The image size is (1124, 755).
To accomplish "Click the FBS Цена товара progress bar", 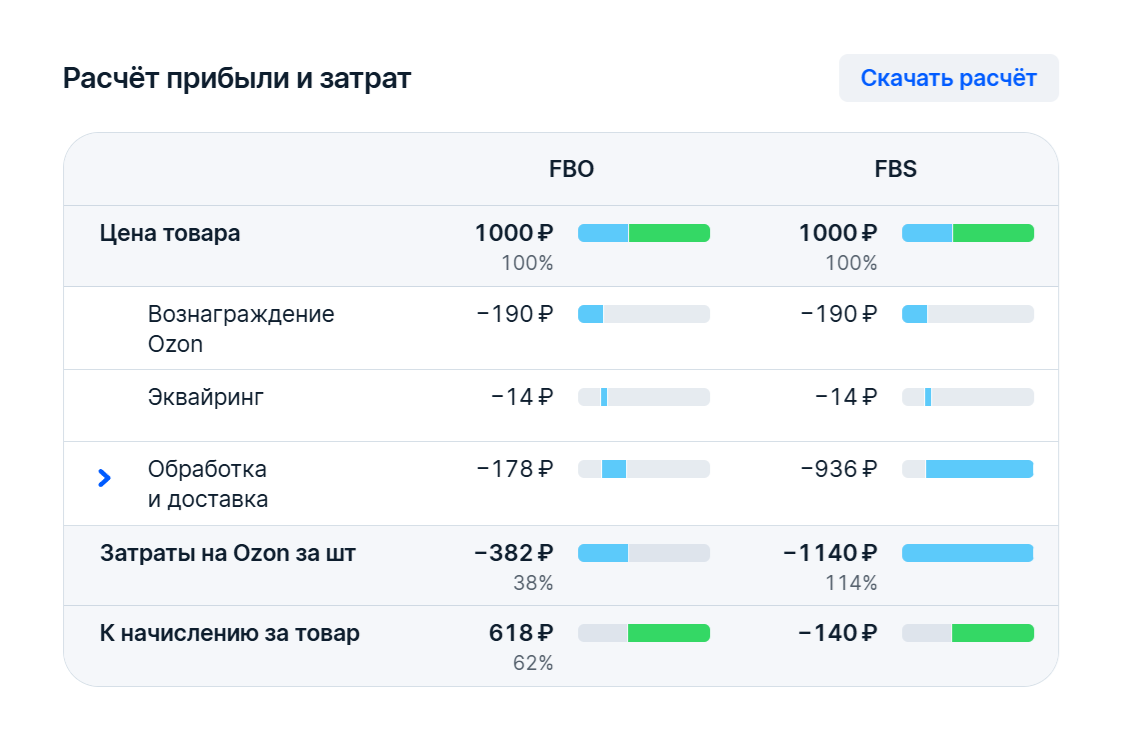I will [968, 233].
